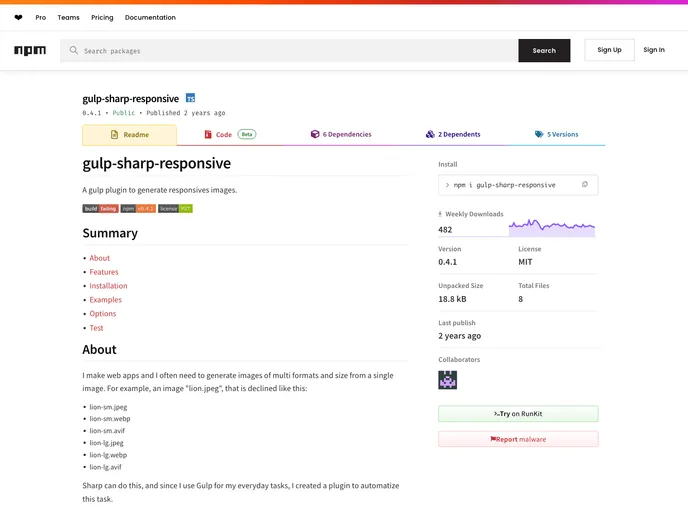Click the heart icon in top navigation
This screenshot has width=688, height=512.
[18, 18]
